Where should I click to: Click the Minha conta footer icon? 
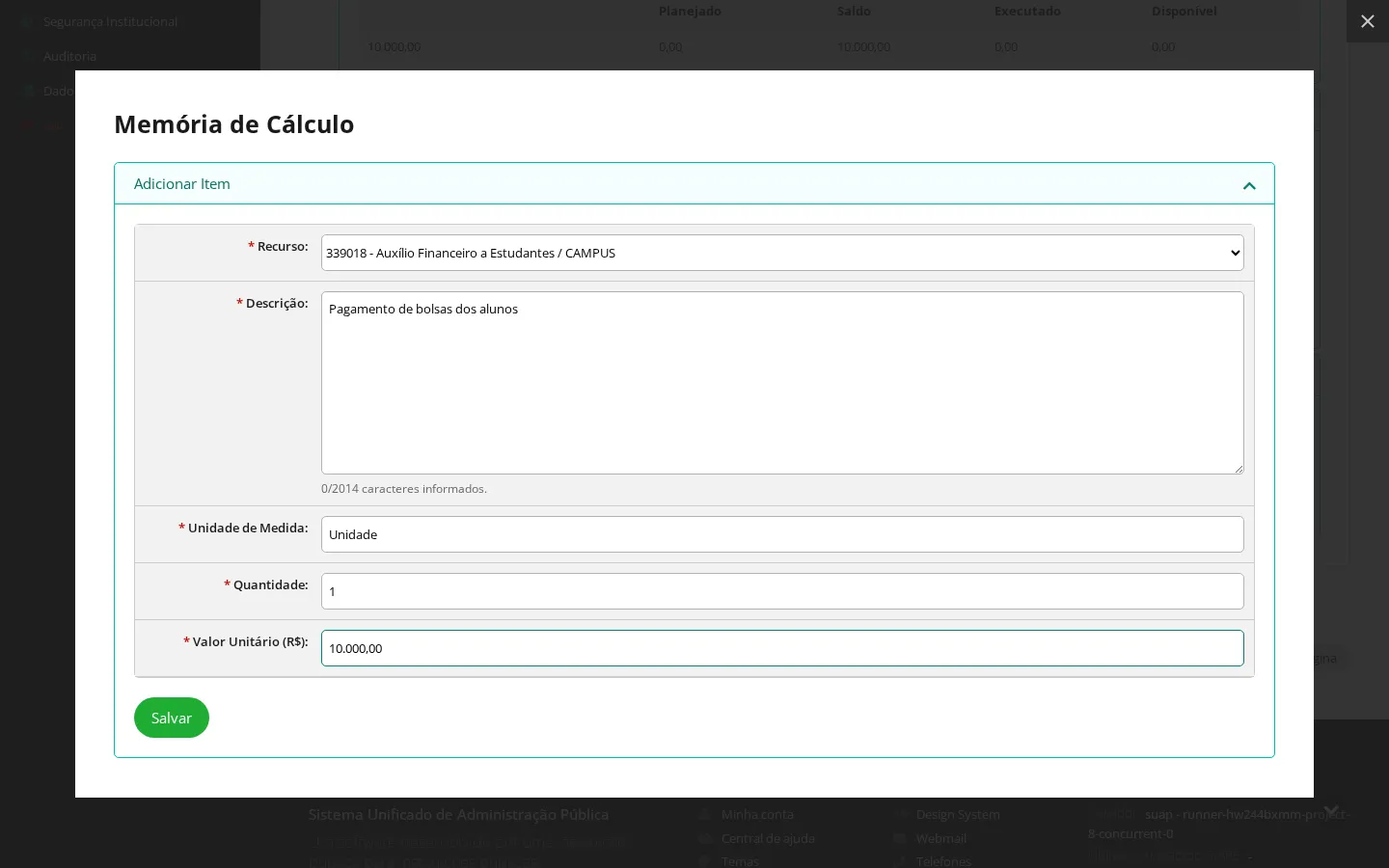[x=705, y=815]
